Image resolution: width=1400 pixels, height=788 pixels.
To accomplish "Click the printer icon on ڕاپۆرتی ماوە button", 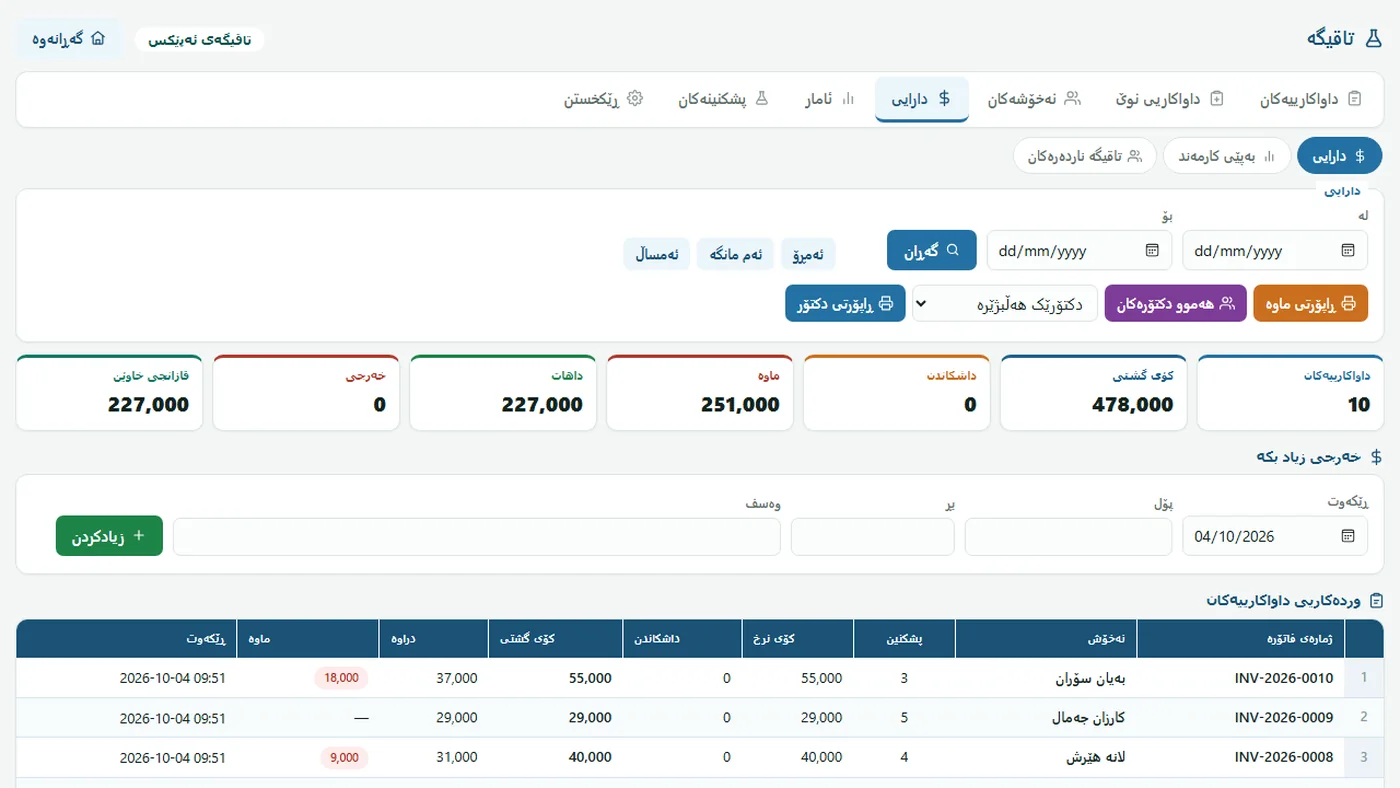I will (1348, 303).
